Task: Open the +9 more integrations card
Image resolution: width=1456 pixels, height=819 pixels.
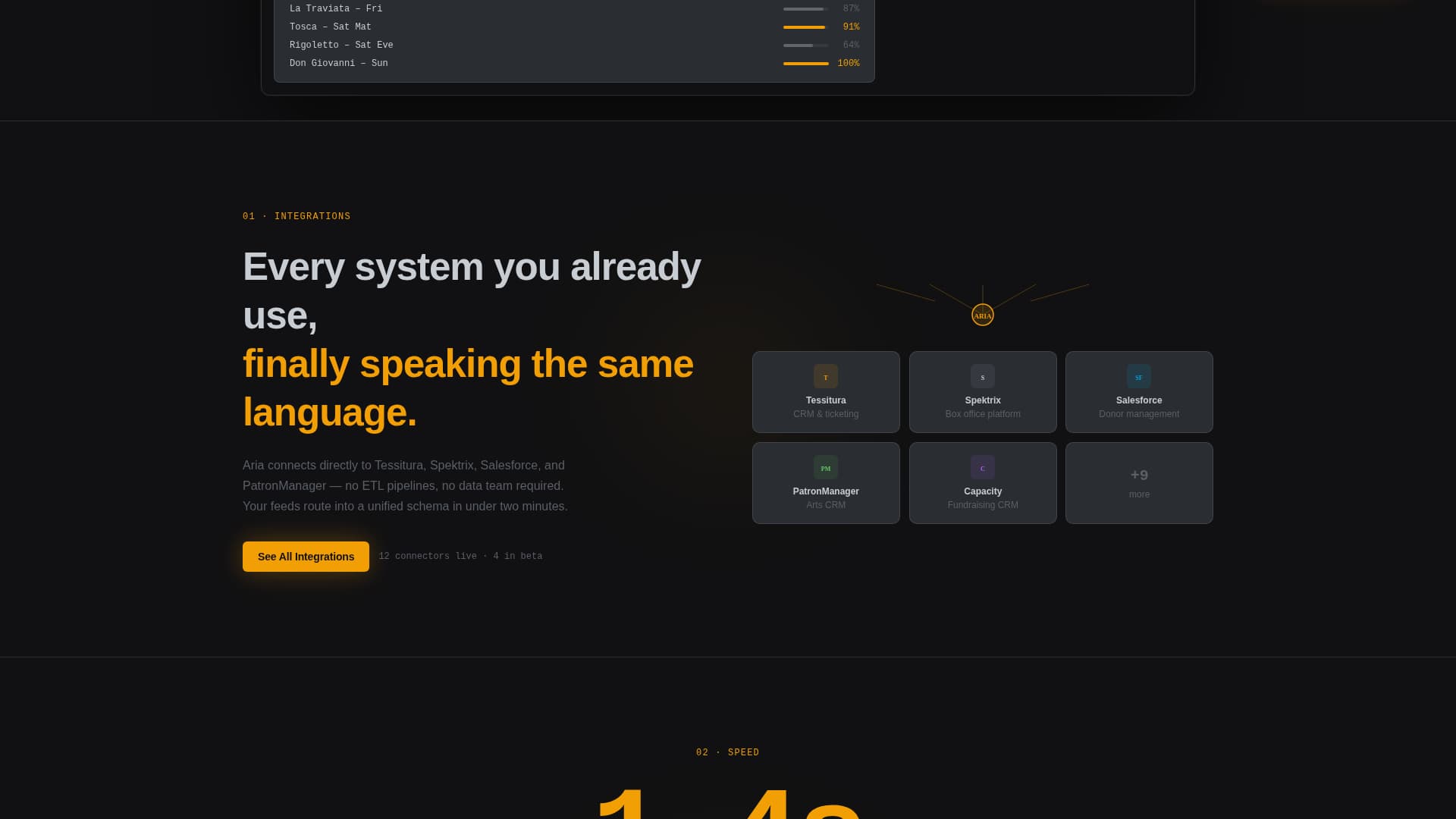Action: pyautogui.click(x=1139, y=483)
